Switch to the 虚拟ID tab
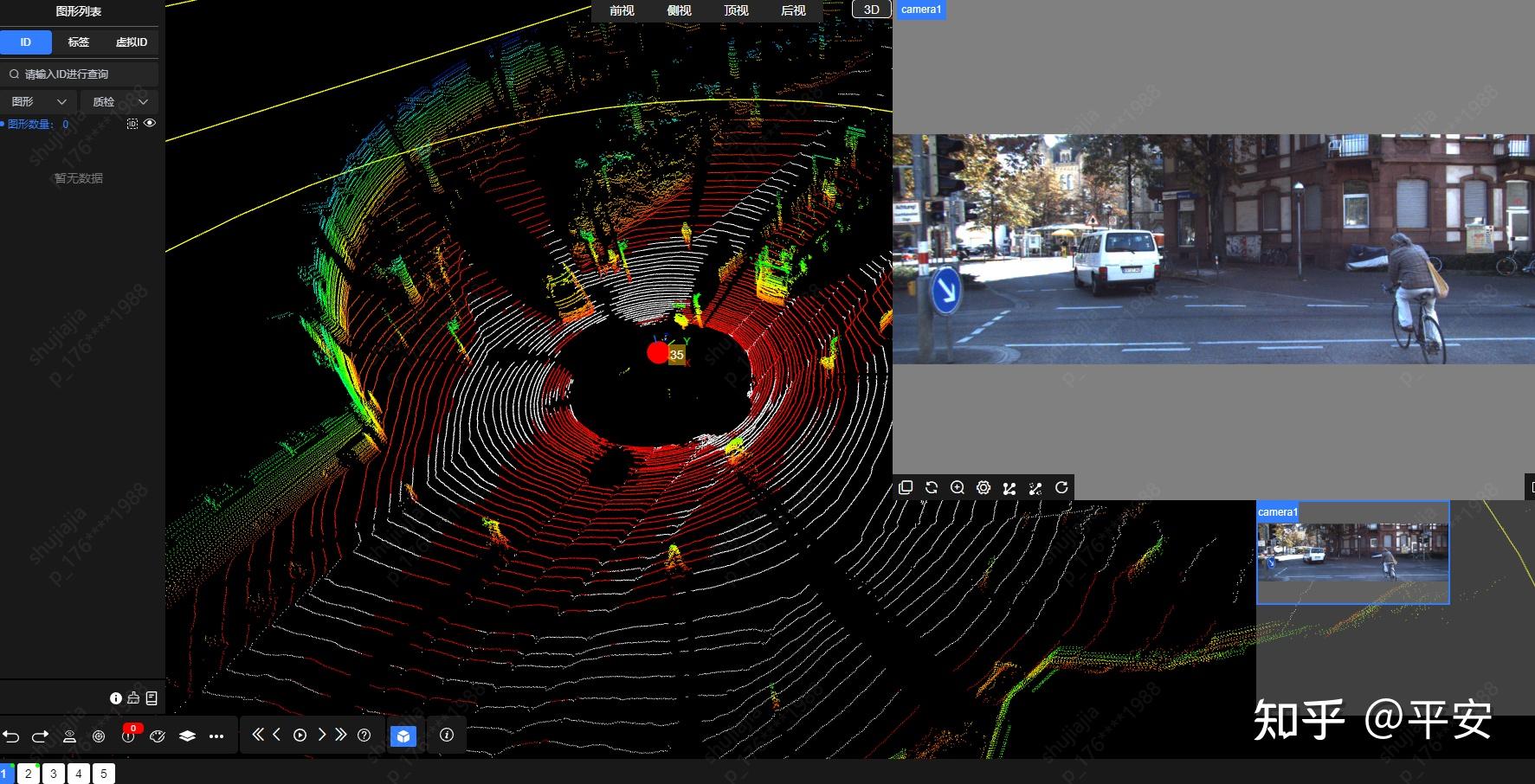Image resolution: width=1535 pixels, height=784 pixels. [132, 42]
